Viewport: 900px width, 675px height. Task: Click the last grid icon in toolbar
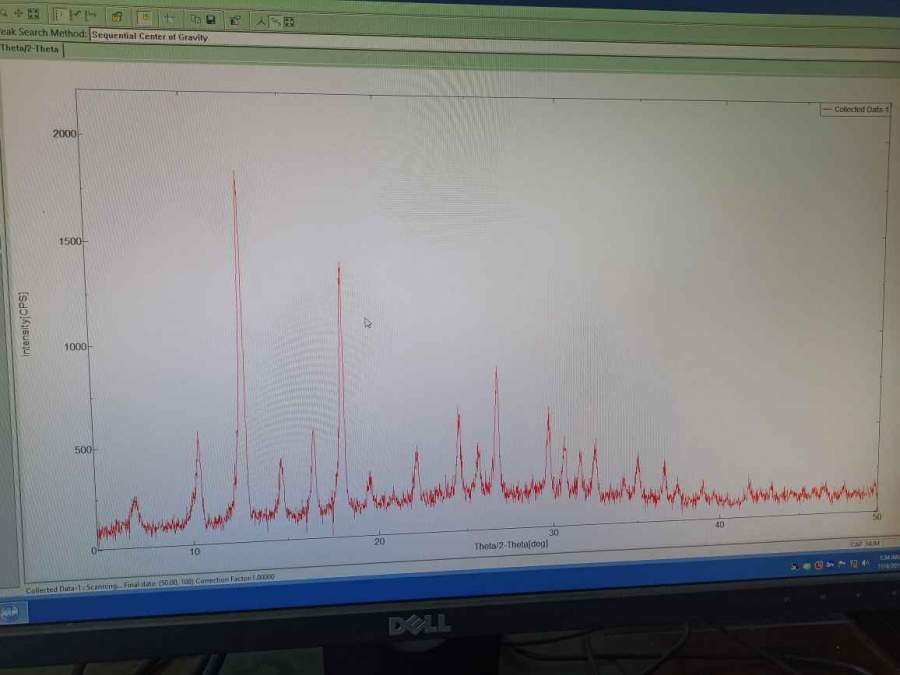pyautogui.click(x=289, y=22)
